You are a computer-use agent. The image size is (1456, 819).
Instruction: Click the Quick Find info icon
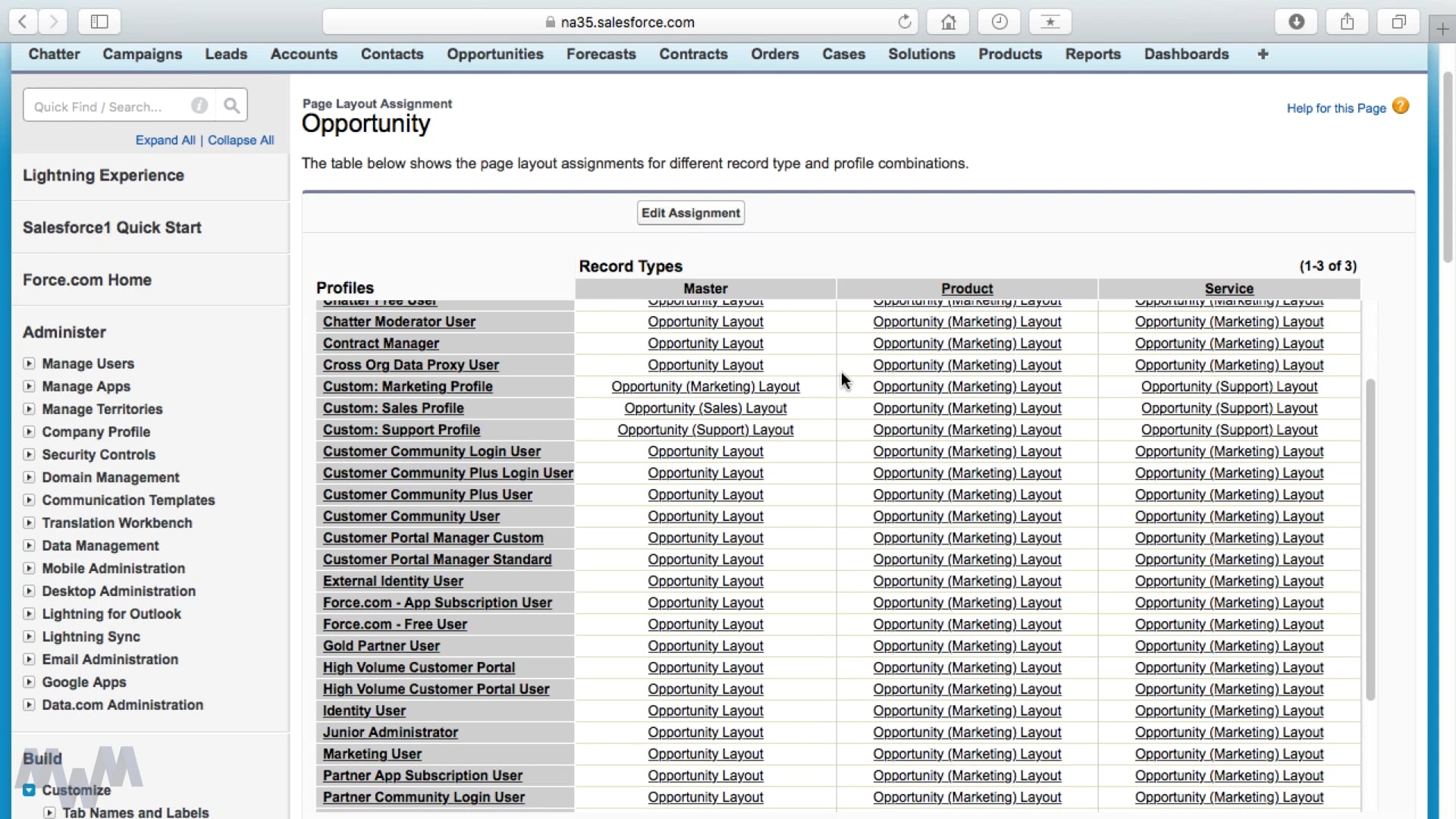[x=199, y=106]
